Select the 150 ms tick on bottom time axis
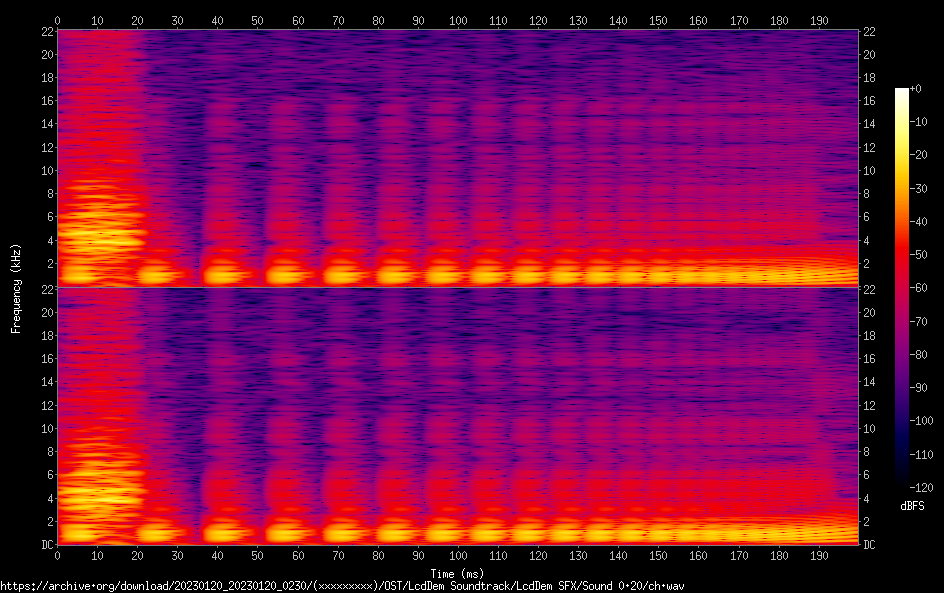Screen dimensions: 944x593 [x=658, y=556]
